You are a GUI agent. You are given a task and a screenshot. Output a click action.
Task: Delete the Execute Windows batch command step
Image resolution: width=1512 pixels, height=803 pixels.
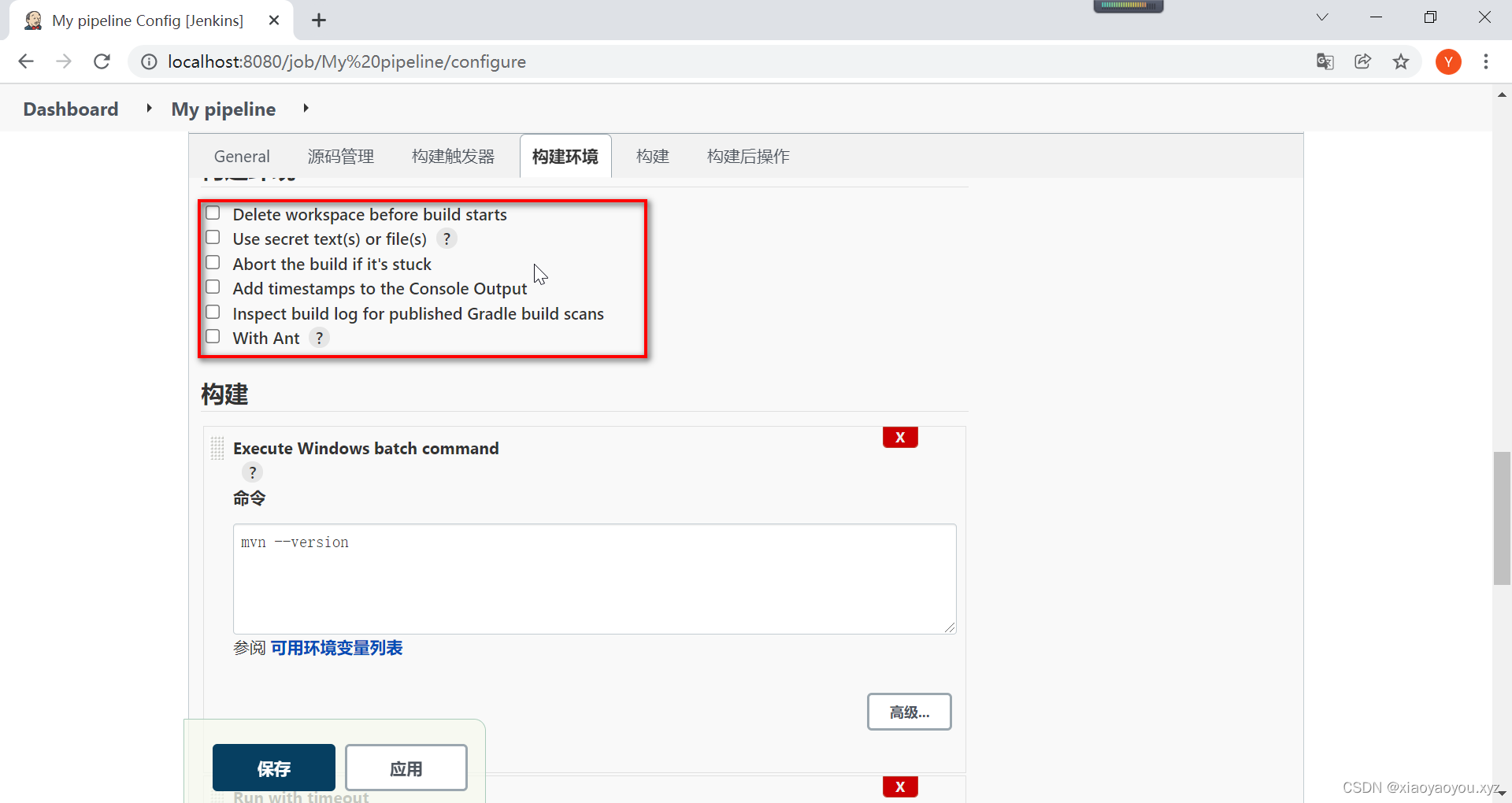coord(900,438)
